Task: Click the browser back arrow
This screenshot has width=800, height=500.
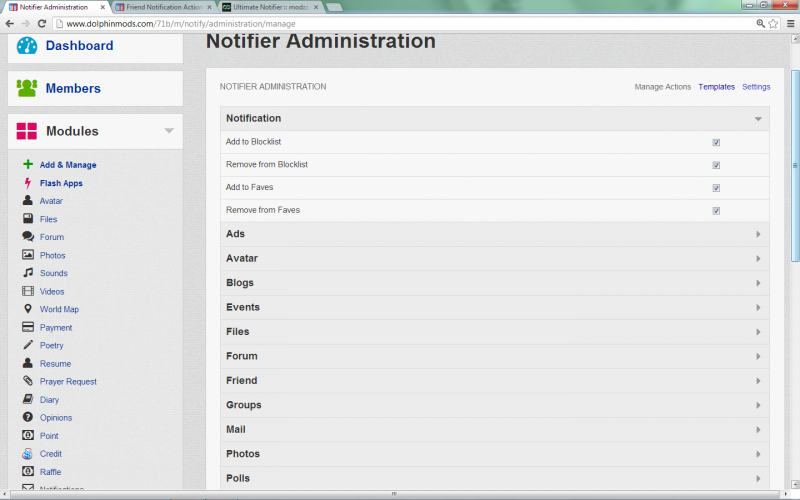Action: (x=10, y=23)
